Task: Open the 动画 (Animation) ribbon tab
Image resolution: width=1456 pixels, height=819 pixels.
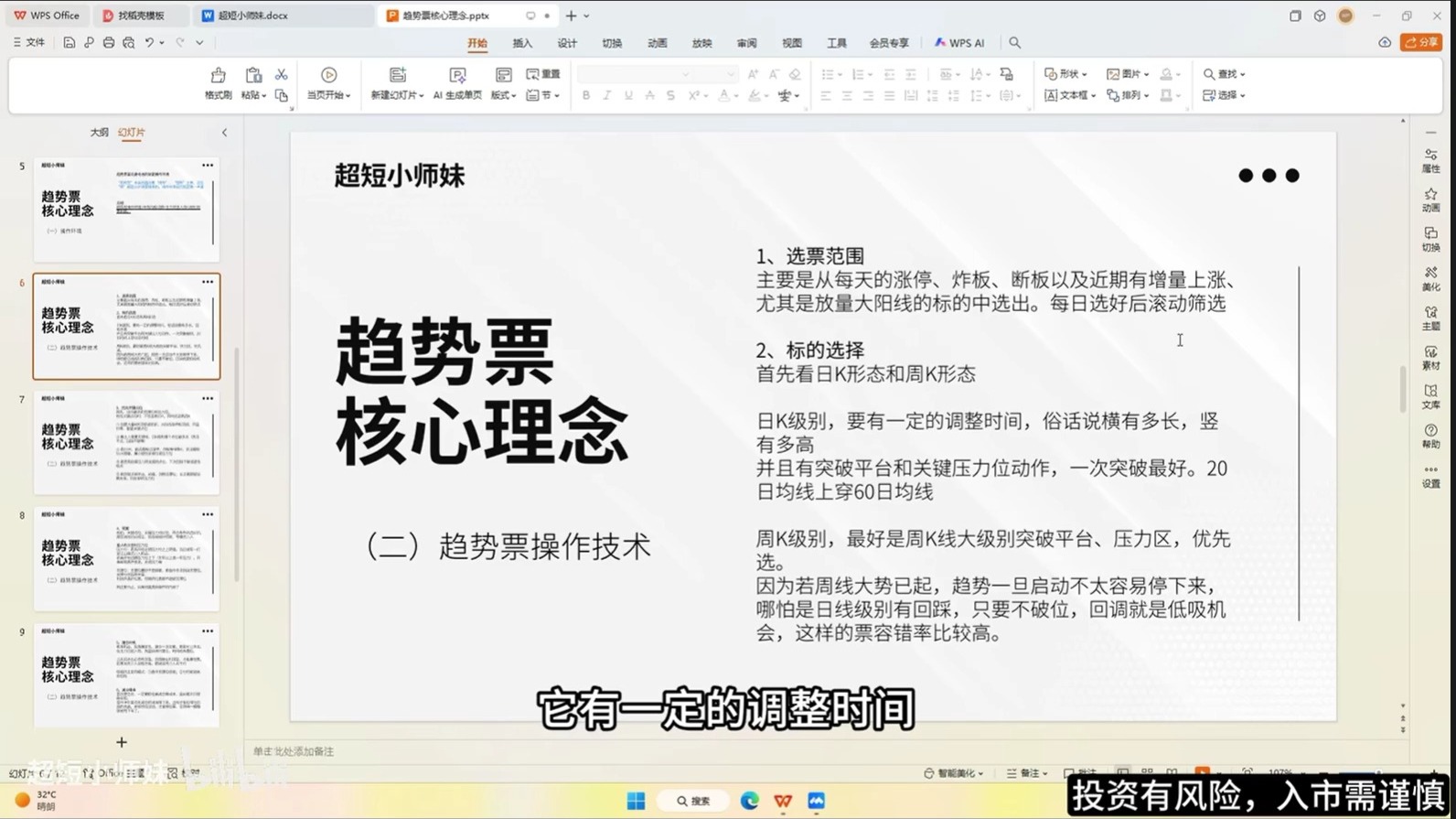Action: 657,43
